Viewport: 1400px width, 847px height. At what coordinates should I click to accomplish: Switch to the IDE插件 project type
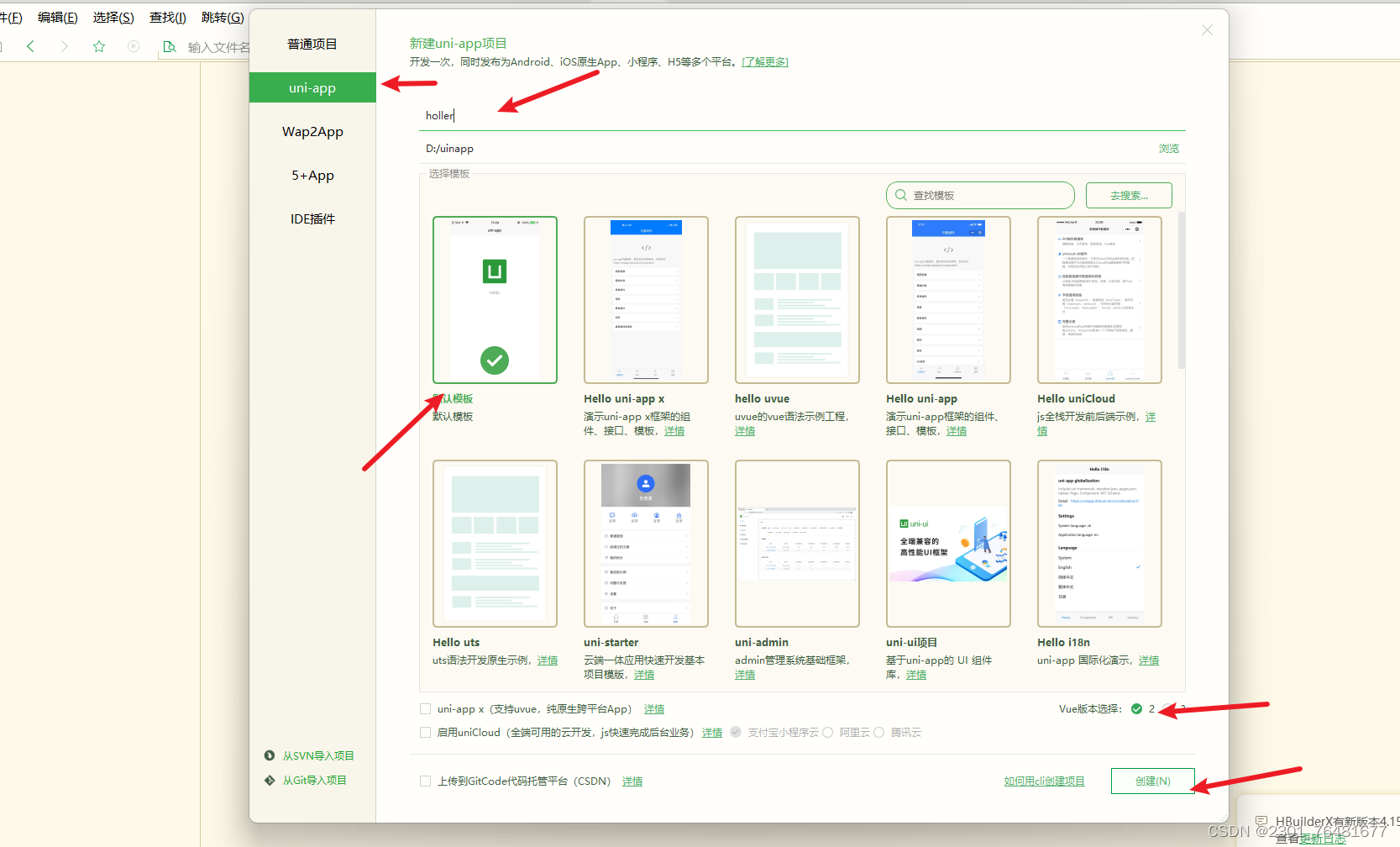click(312, 218)
